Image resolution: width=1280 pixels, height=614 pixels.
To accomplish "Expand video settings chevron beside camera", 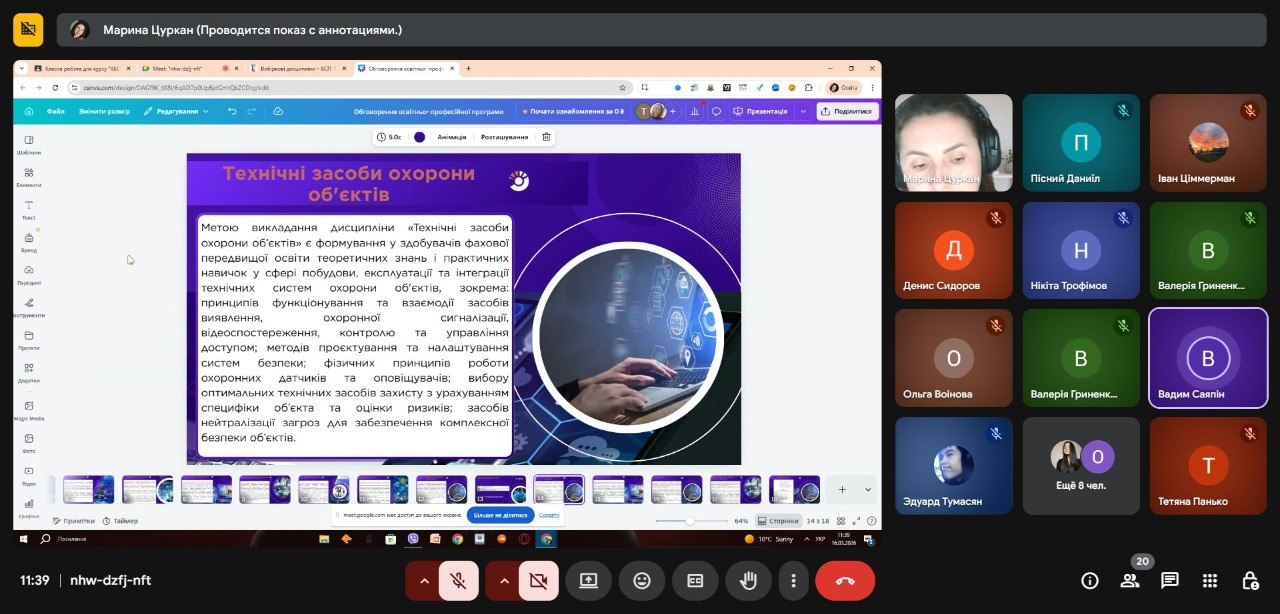I will click(504, 581).
